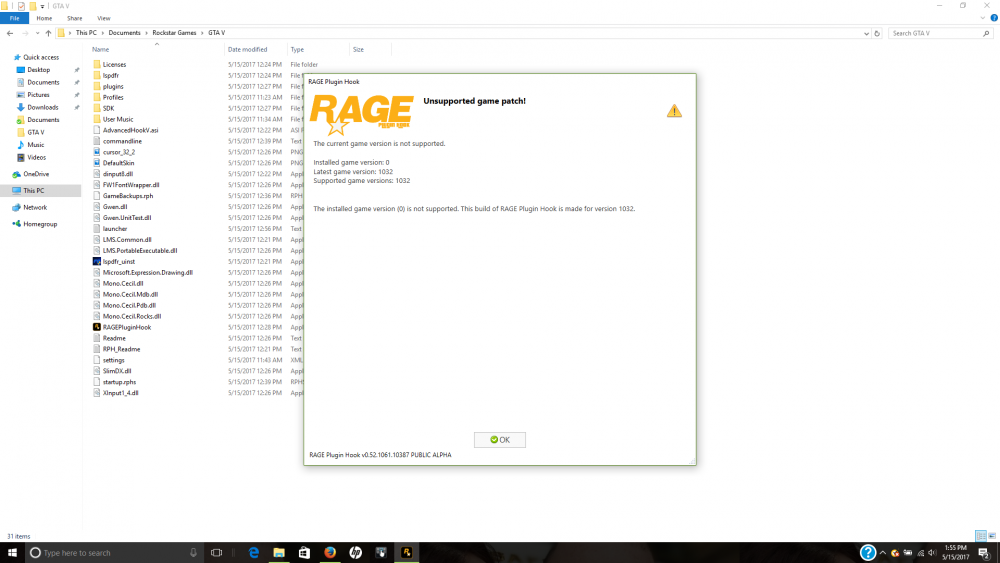This screenshot has height=563, width=1000.
Task: Open Pictures in Quick access
Action: tap(38, 94)
